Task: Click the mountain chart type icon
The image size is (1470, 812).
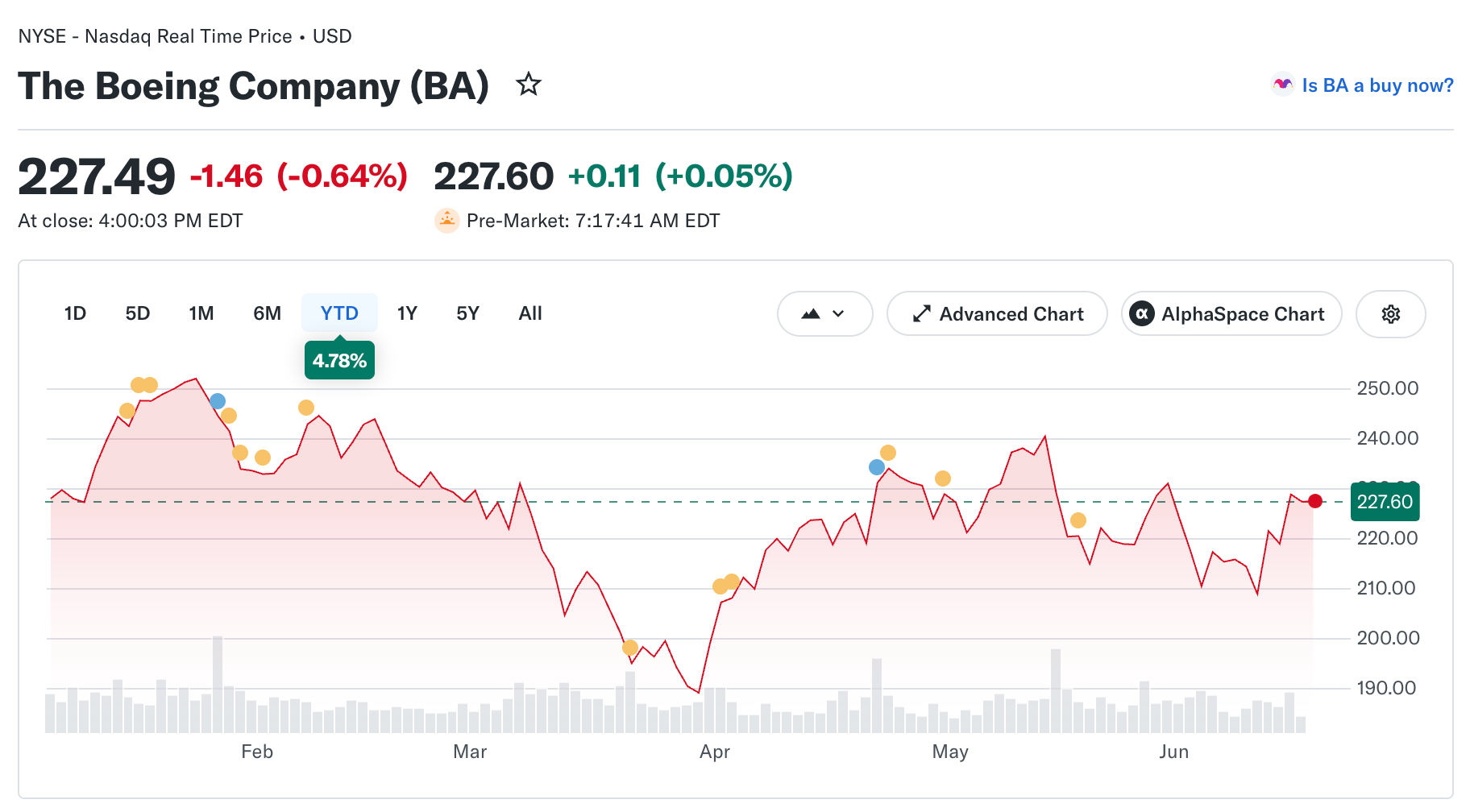Action: pos(811,314)
